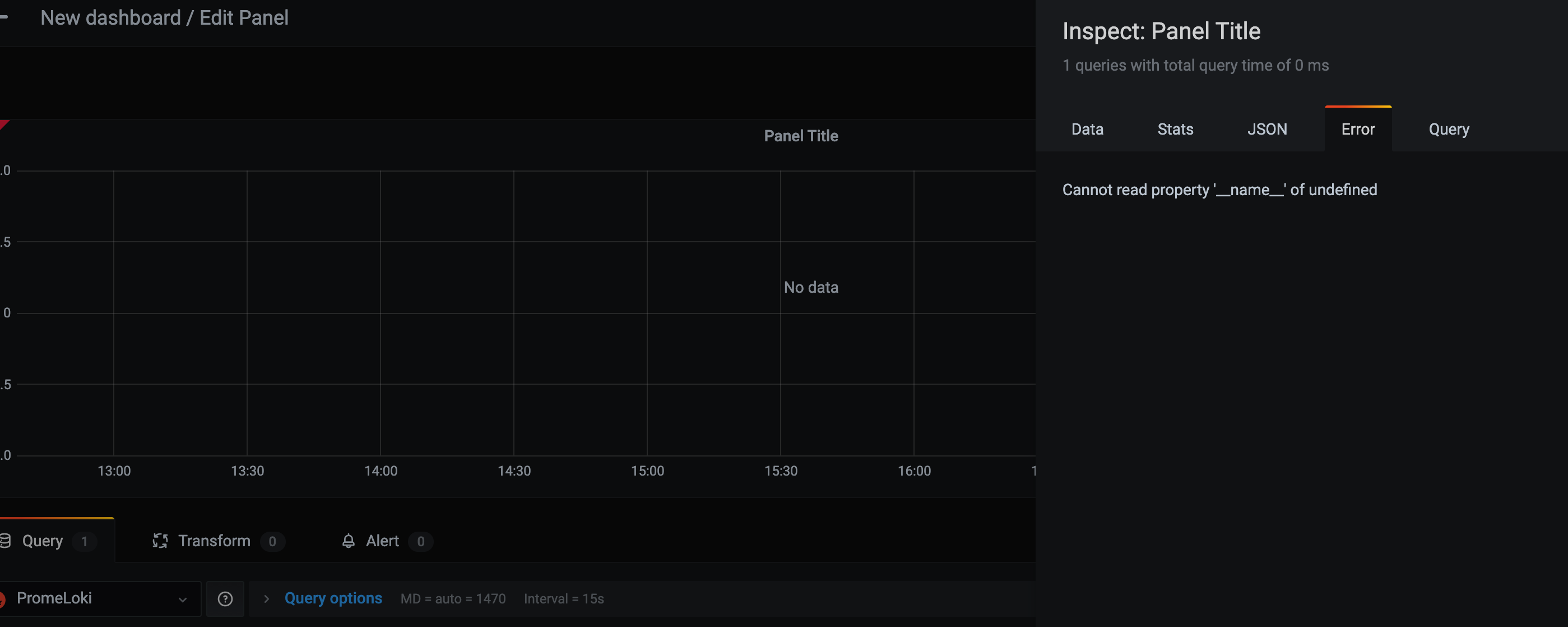
Task: Click the New dashboard / Edit Panel title
Action: pos(164,18)
